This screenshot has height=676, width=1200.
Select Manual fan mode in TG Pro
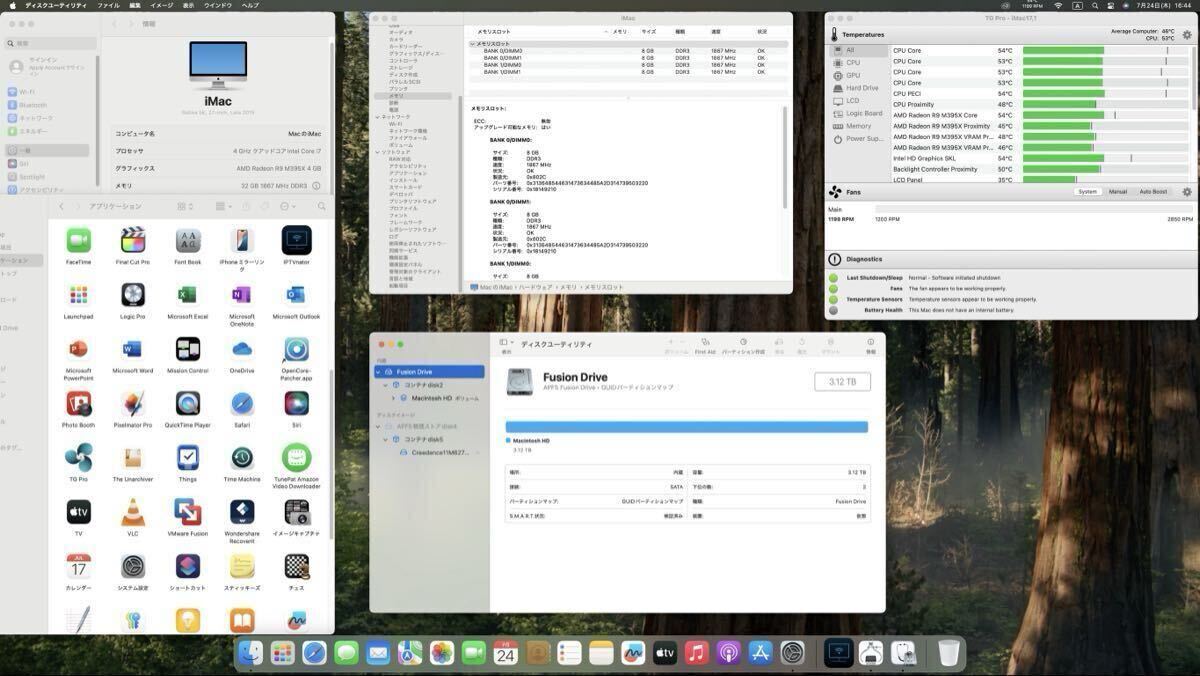[1118, 192]
